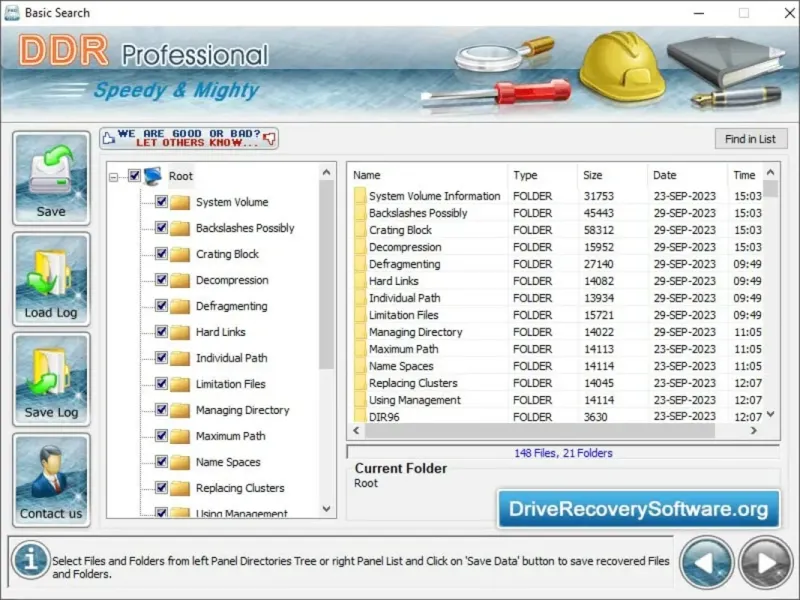Viewport: 800px width, 600px height.
Task: Select the Hard Links row in file list
Action: pyautogui.click(x=557, y=281)
